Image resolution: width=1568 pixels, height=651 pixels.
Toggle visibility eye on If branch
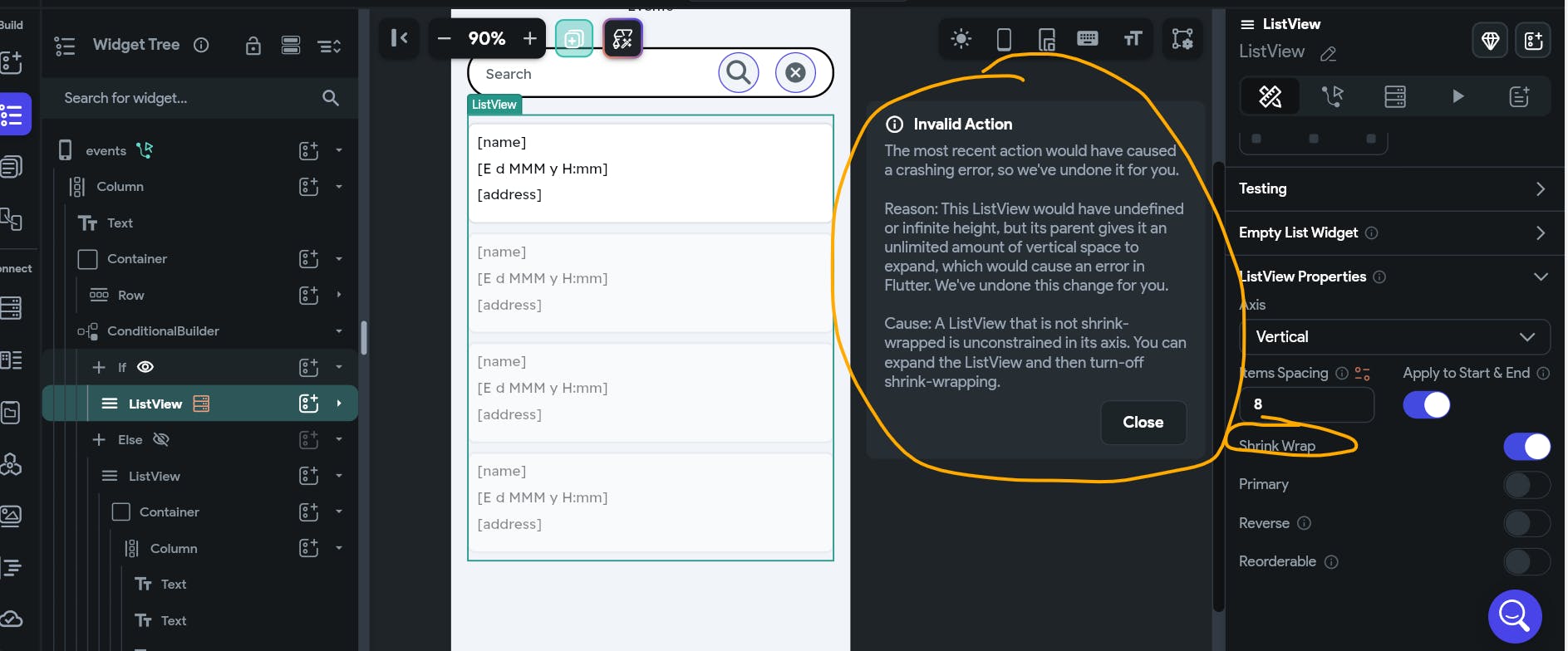(x=145, y=367)
